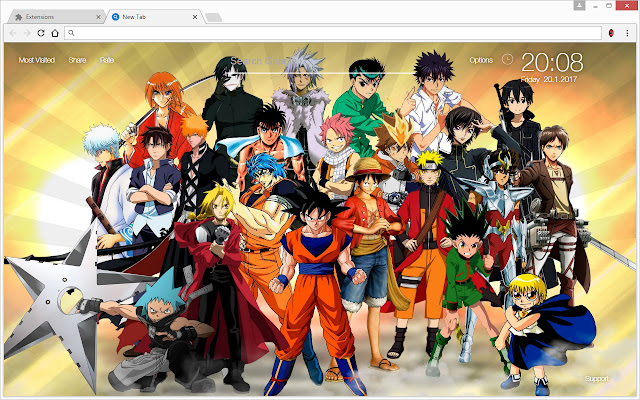Focus the Search Google box

(x=322, y=62)
